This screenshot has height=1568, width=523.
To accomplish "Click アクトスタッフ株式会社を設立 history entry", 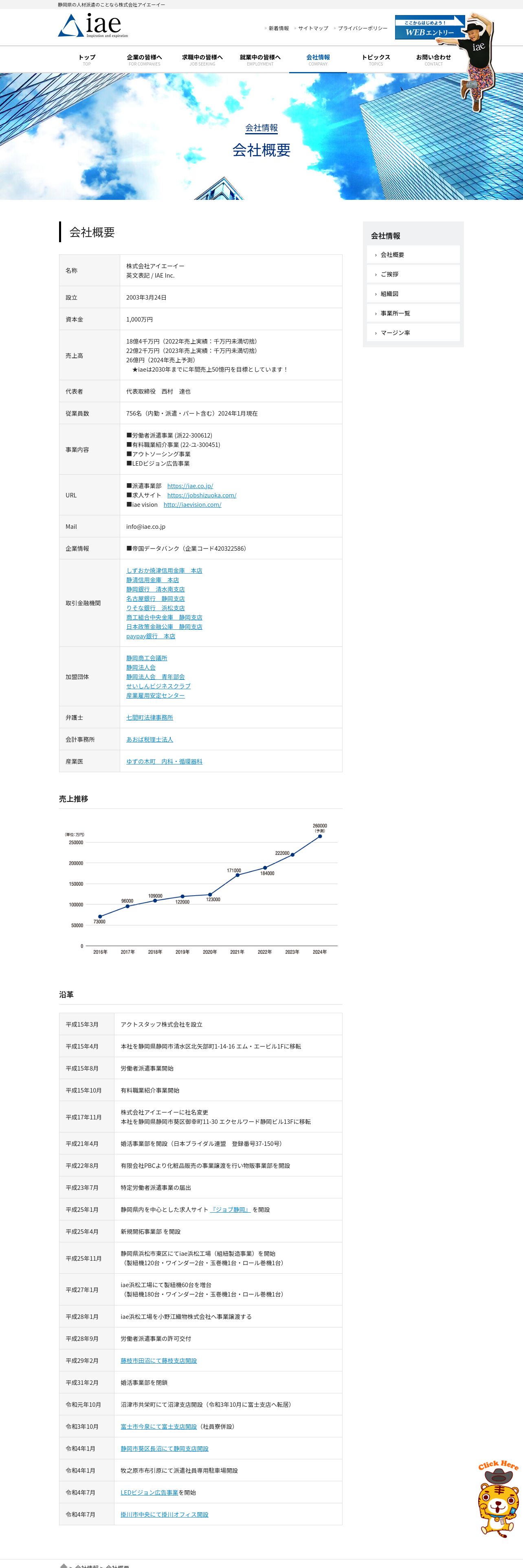I will click(x=161, y=1025).
